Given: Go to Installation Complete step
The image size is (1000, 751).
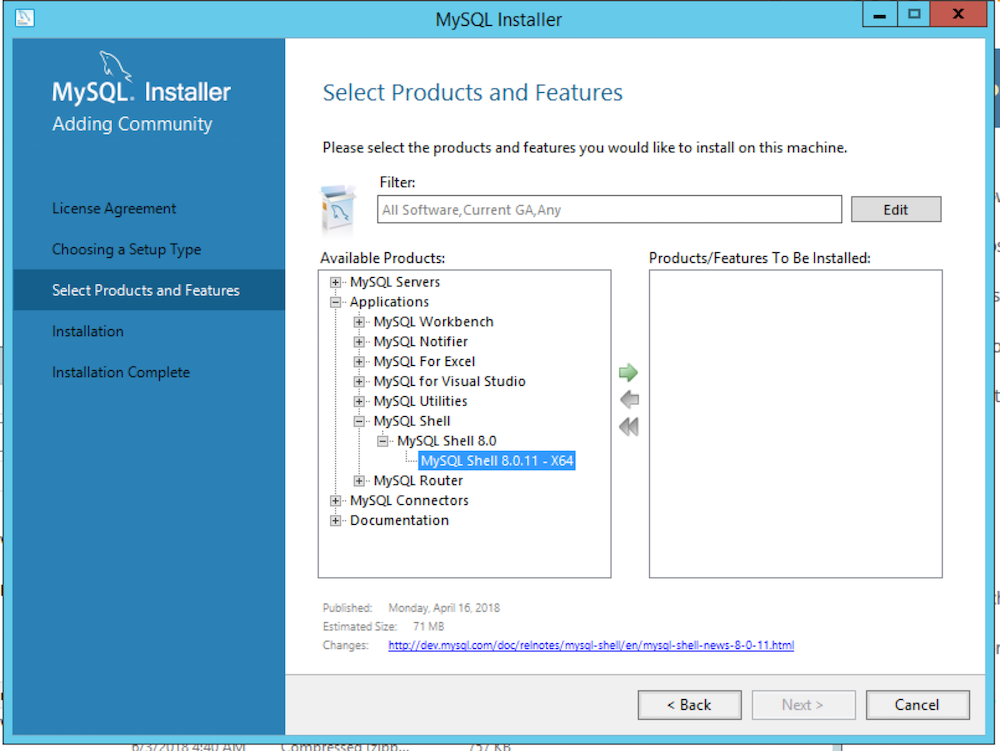Looking at the screenshot, I should tap(121, 372).
